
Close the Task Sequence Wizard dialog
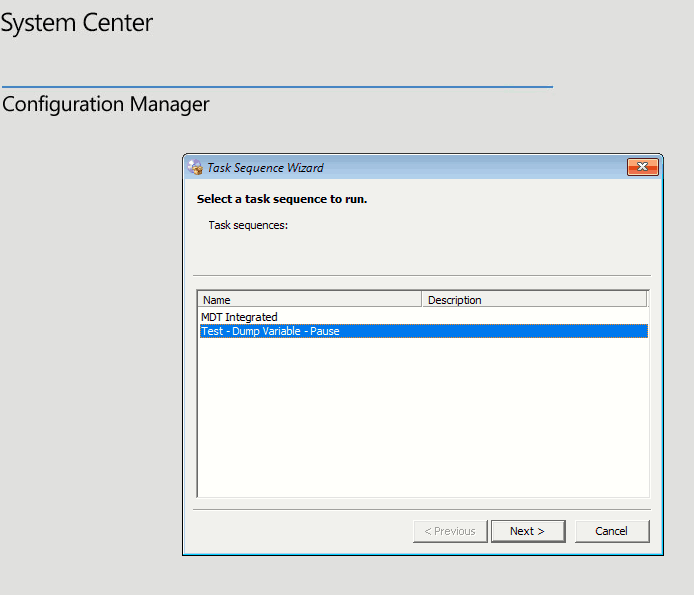pyautogui.click(x=643, y=167)
